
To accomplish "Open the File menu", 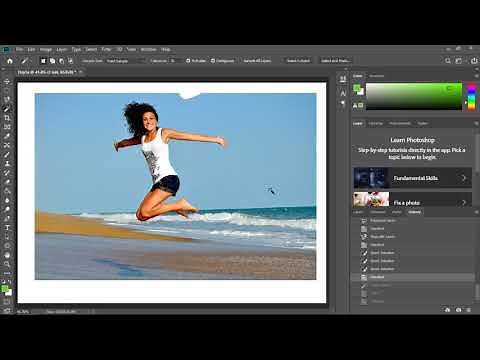I will (19, 49).
